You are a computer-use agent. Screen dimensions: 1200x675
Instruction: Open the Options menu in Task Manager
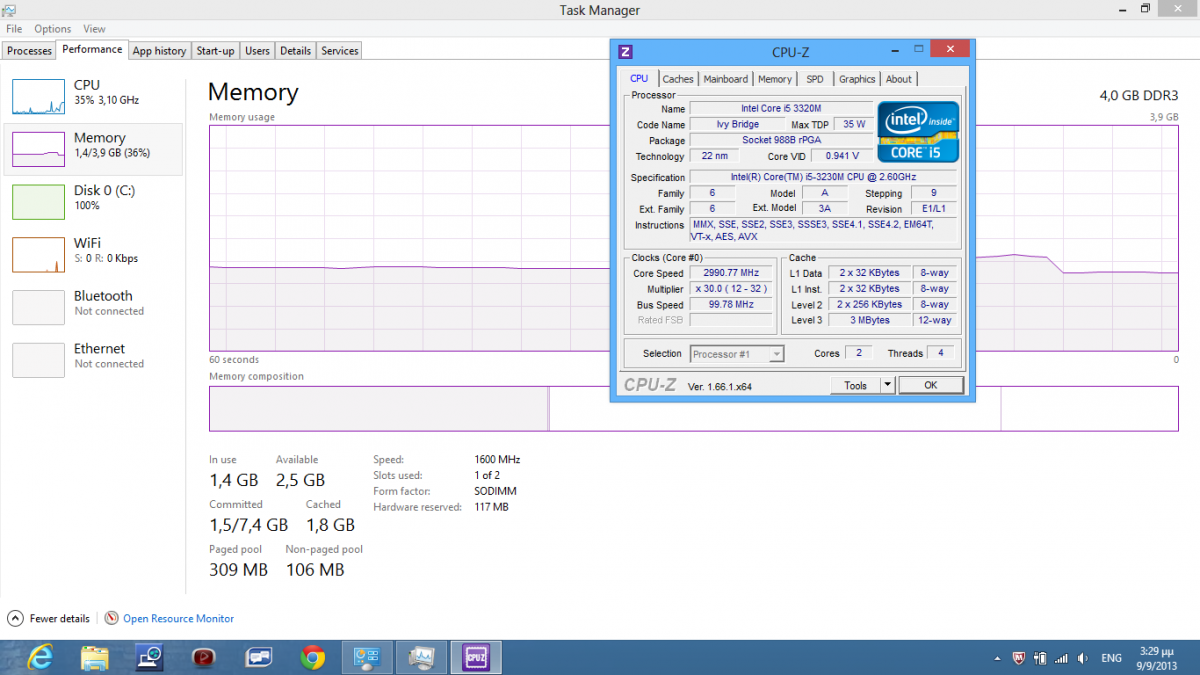click(x=53, y=29)
